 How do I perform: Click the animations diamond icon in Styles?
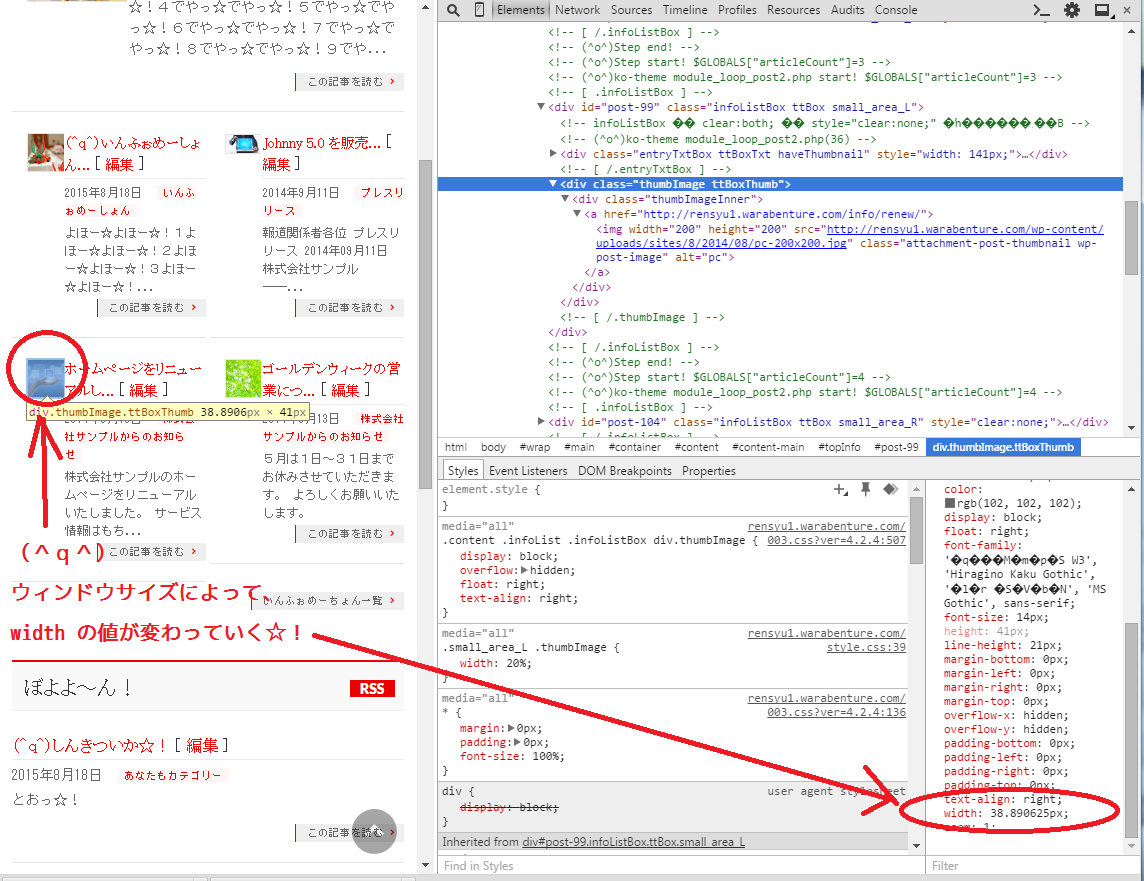tap(891, 489)
